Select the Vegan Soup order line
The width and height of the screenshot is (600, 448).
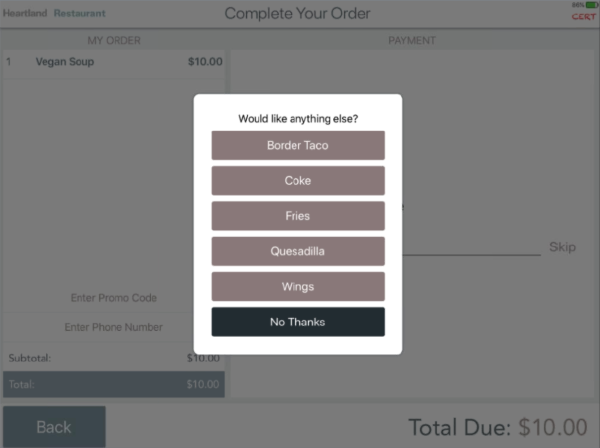click(x=114, y=61)
